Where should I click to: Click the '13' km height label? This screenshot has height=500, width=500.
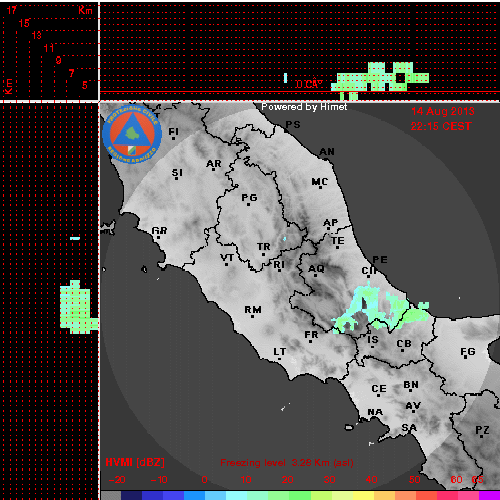coord(37,35)
